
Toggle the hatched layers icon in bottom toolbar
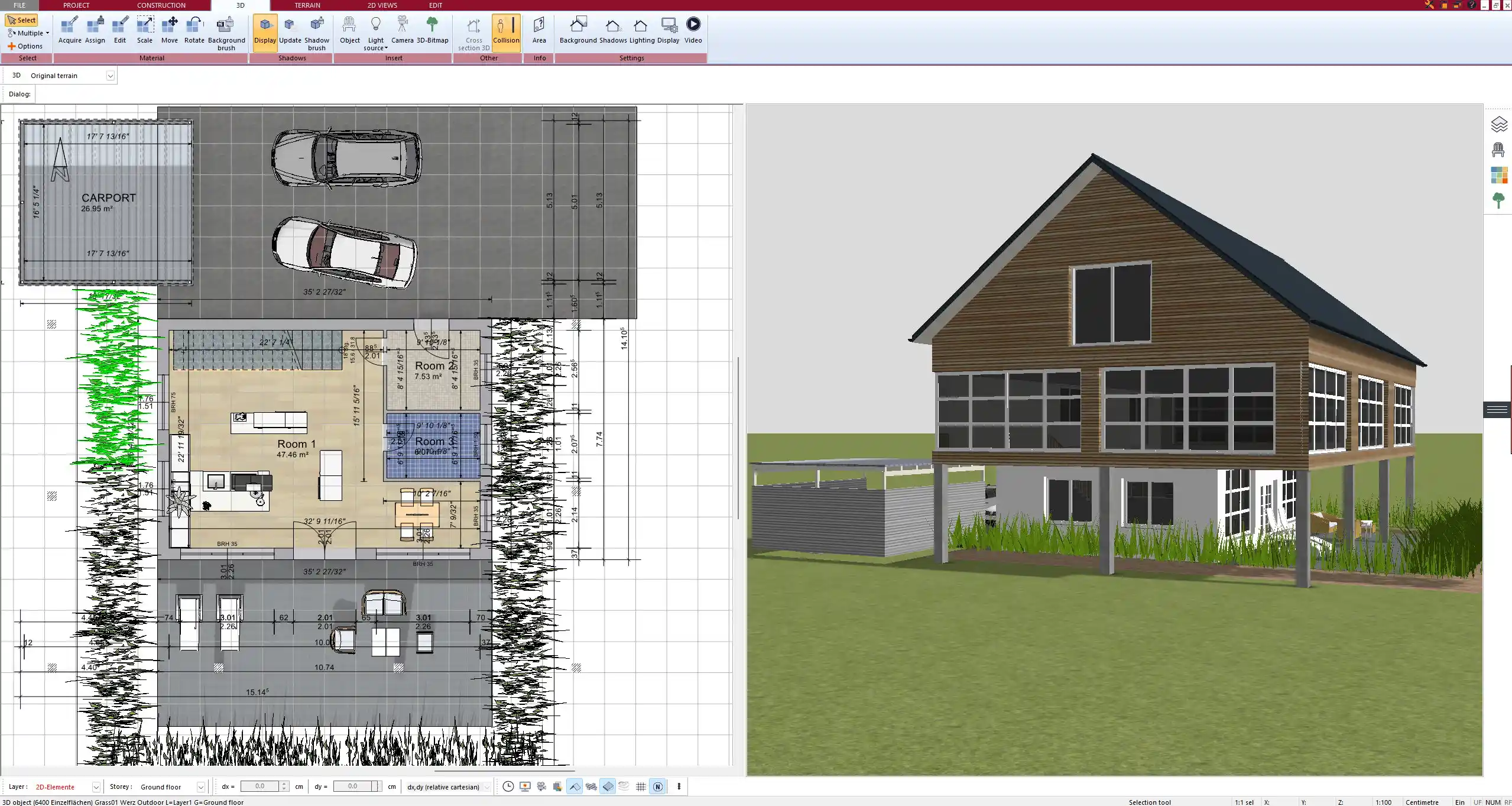591,786
